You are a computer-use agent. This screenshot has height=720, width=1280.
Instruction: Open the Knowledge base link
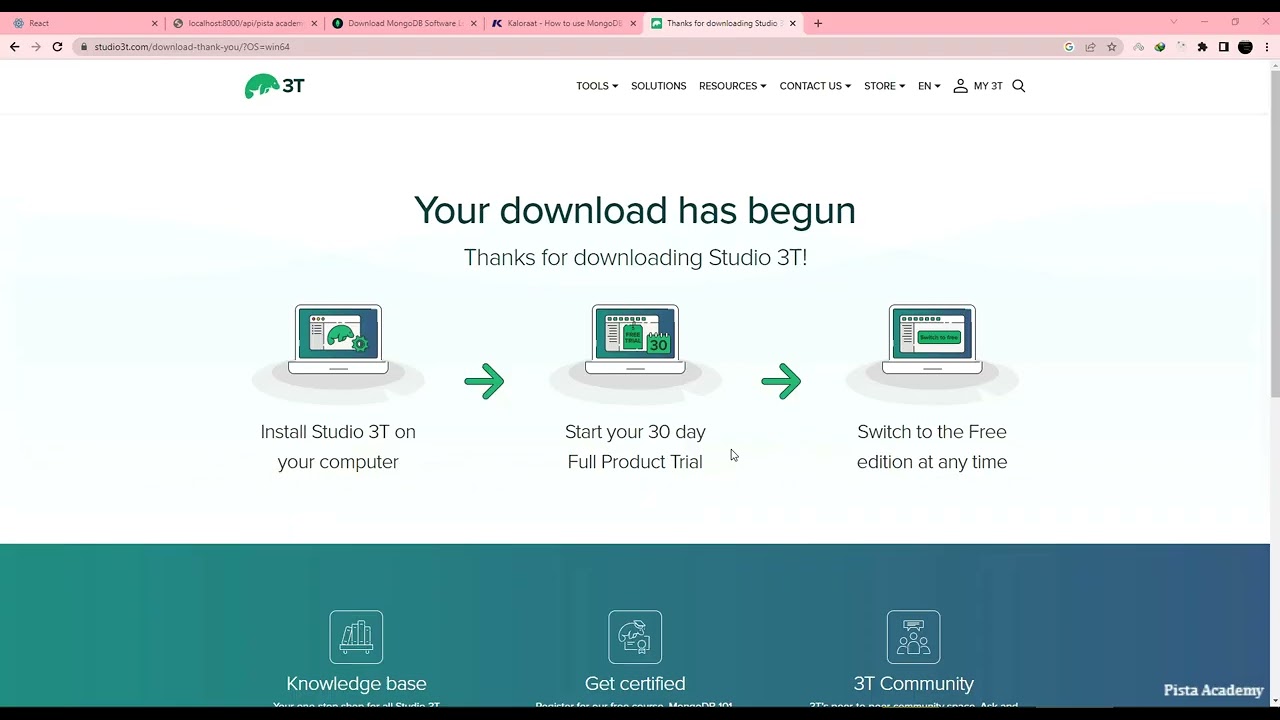click(x=356, y=684)
